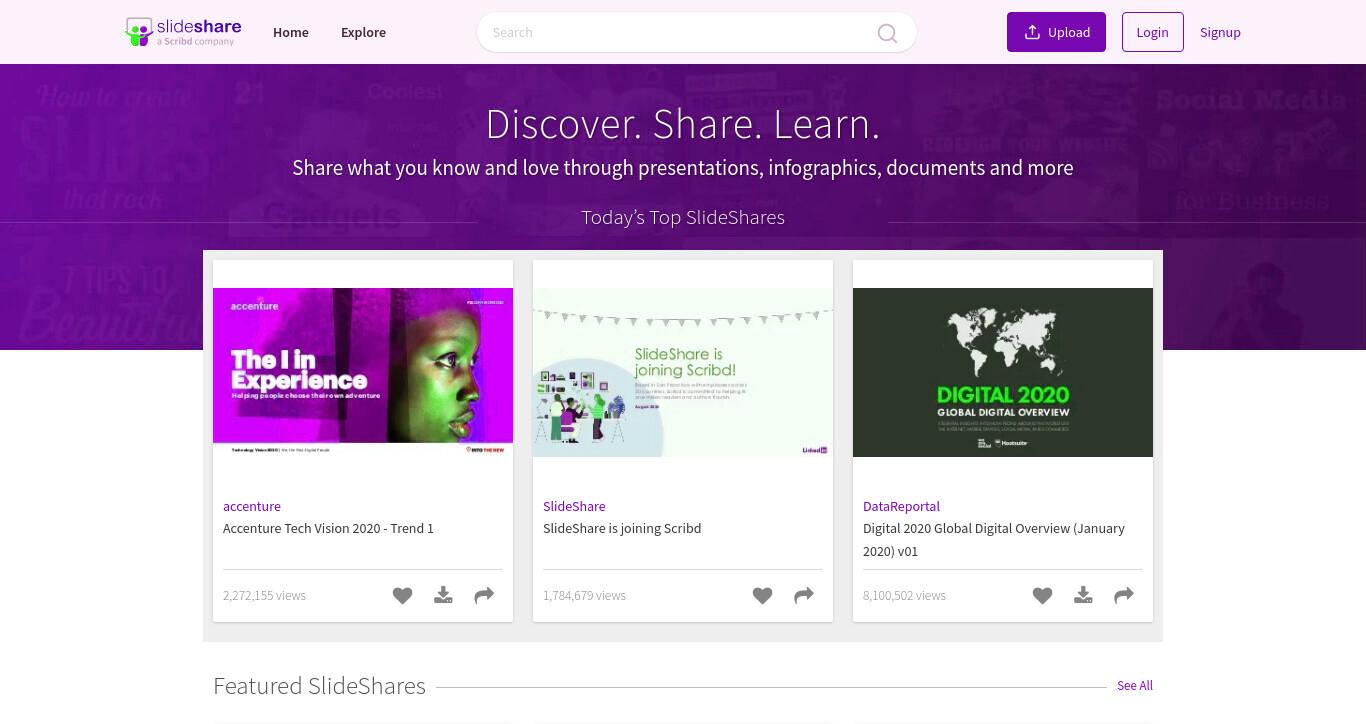Download the Digital 2020 Global Overview slideshow
This screenshot has height=724, width=1366.
(1083, 596)
